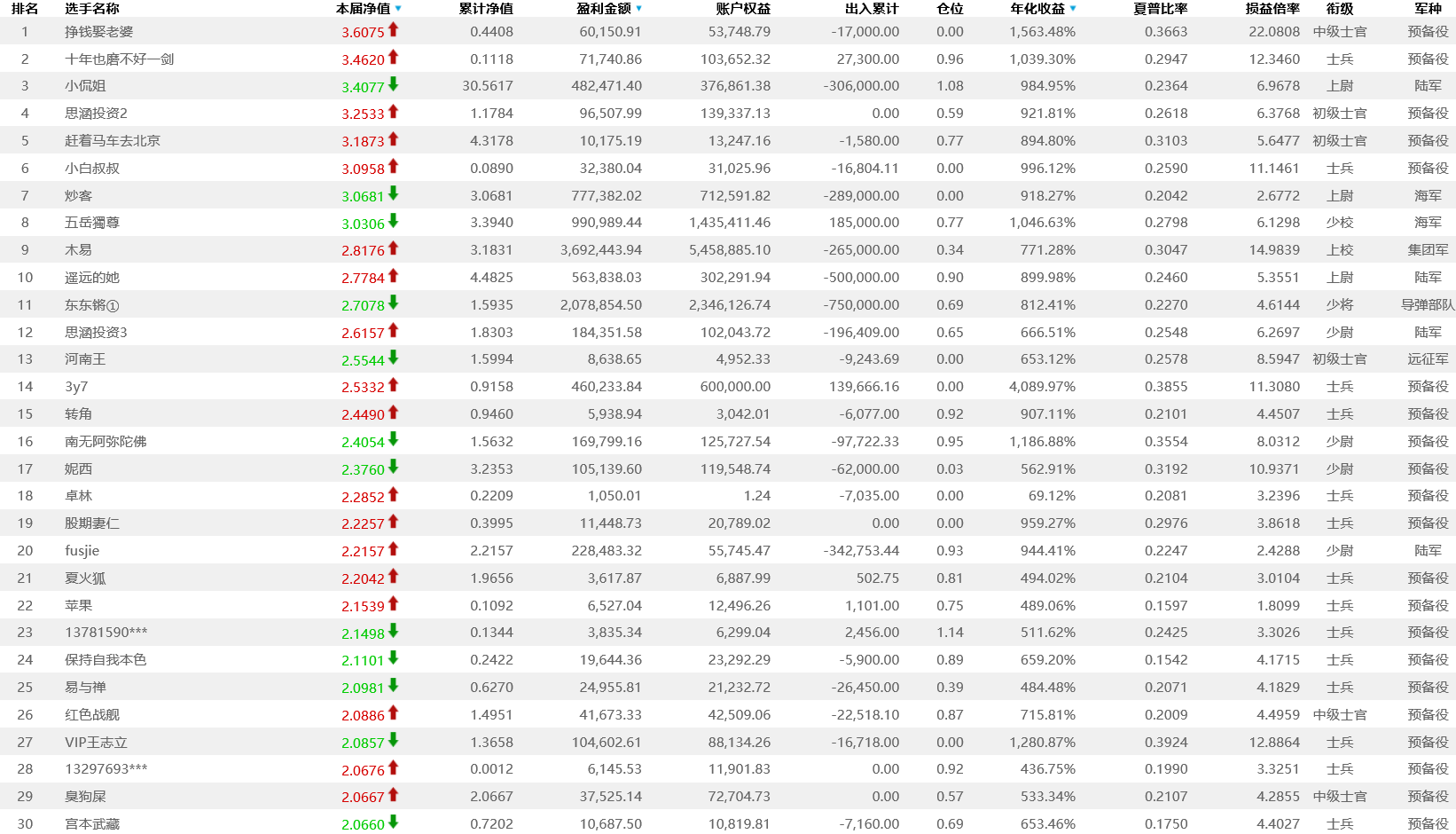This screenshot has height=834, width=1456.
Task: Click green down arrow for 南无阿弥陀佛
Action: [393, 439]
